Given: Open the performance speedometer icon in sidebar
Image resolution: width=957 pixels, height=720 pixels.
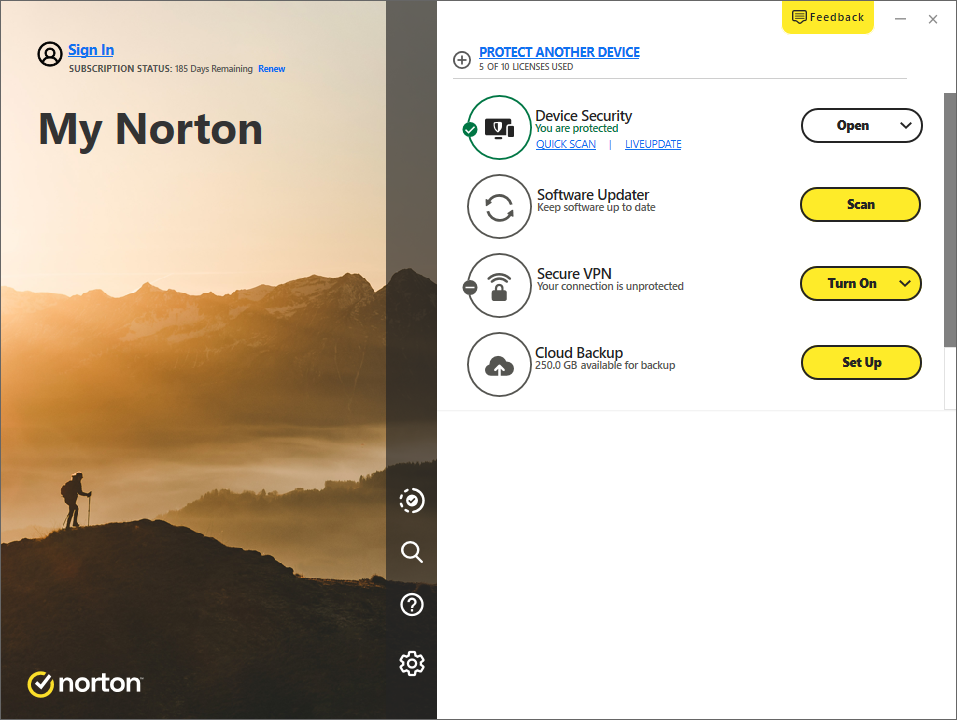Looking at the screenshot, I should pyautogui.click(x=411, y=500).
